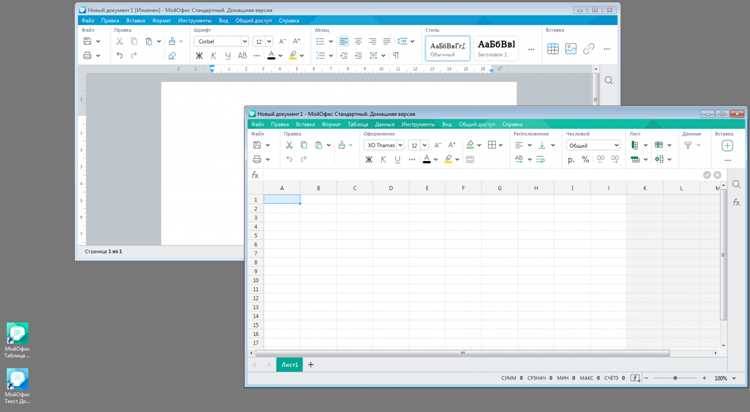
Task: Click pilcrow nonprinting characters icon in text editor
Action: [x=396, y=56]
